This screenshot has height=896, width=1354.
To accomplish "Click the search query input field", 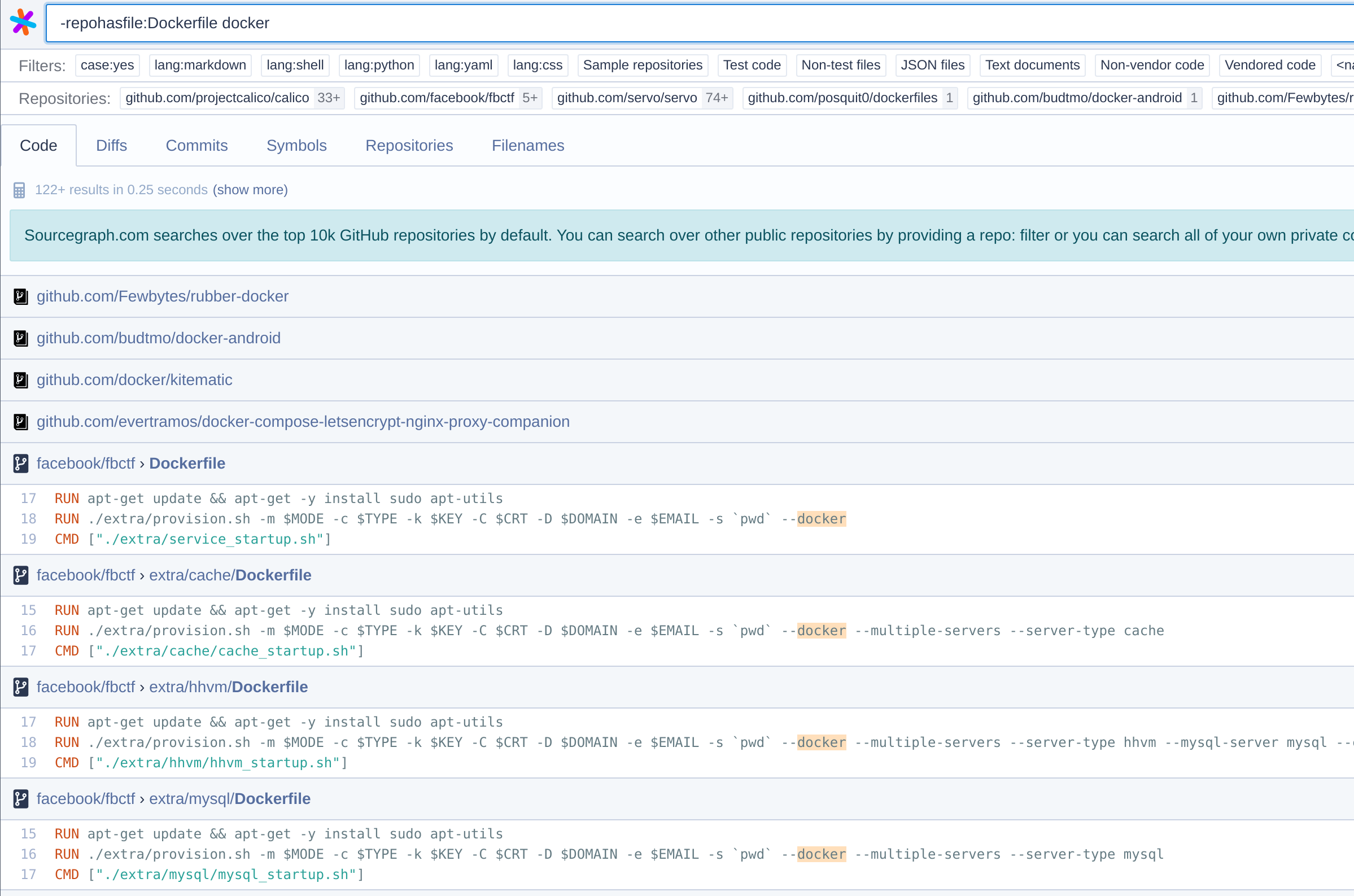I will click(x=685, y=23).
